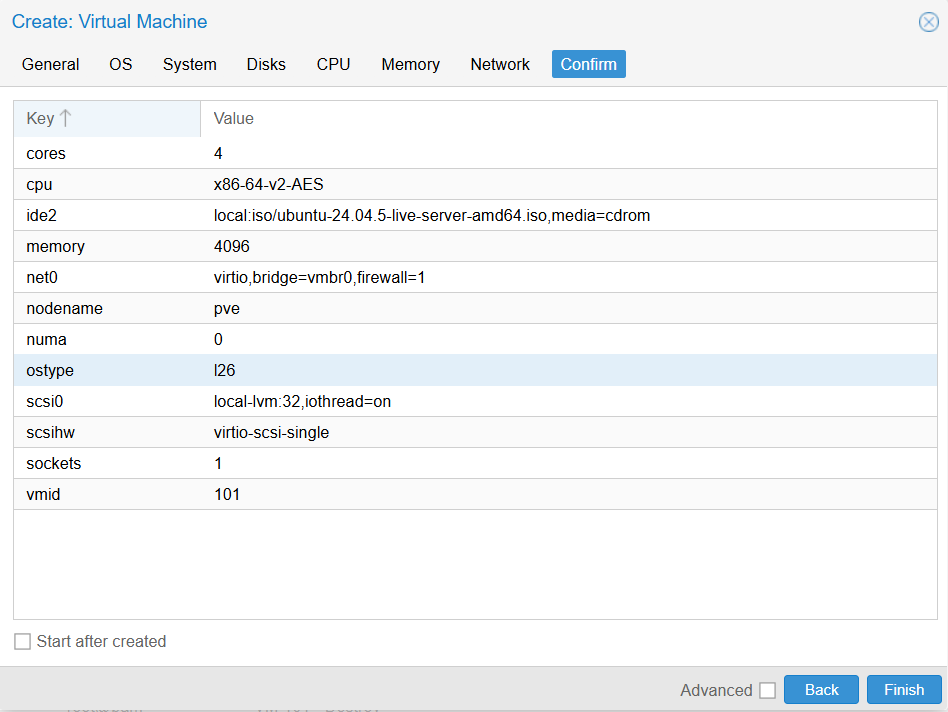Image resolution: width=948 pixels, height=712 pixels.
Task: Select the numa key cell
Action: (107, 340)
